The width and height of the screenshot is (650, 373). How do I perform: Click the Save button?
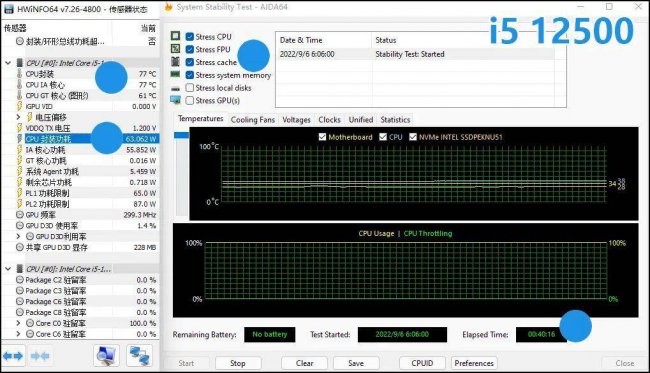click(356, 363)
